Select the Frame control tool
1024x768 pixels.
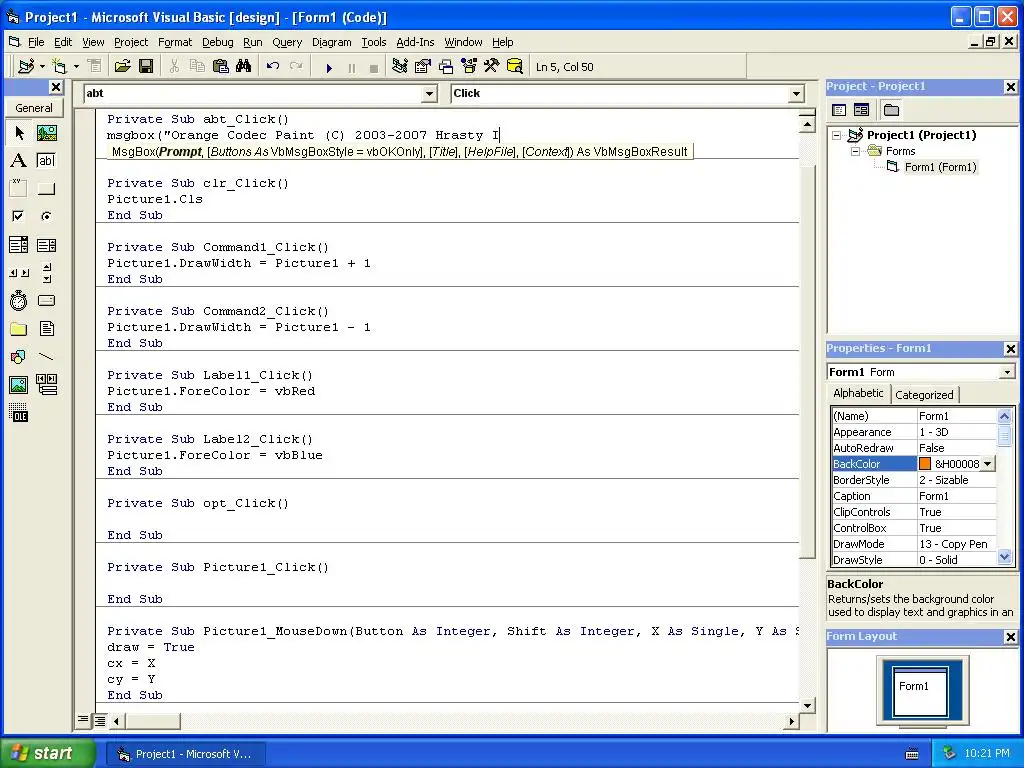coord(19,189)
